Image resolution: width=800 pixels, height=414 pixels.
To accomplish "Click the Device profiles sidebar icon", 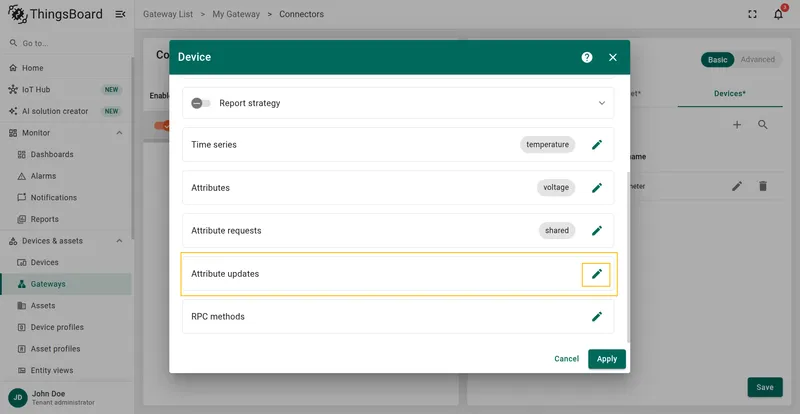I will (x=21, y=327).
